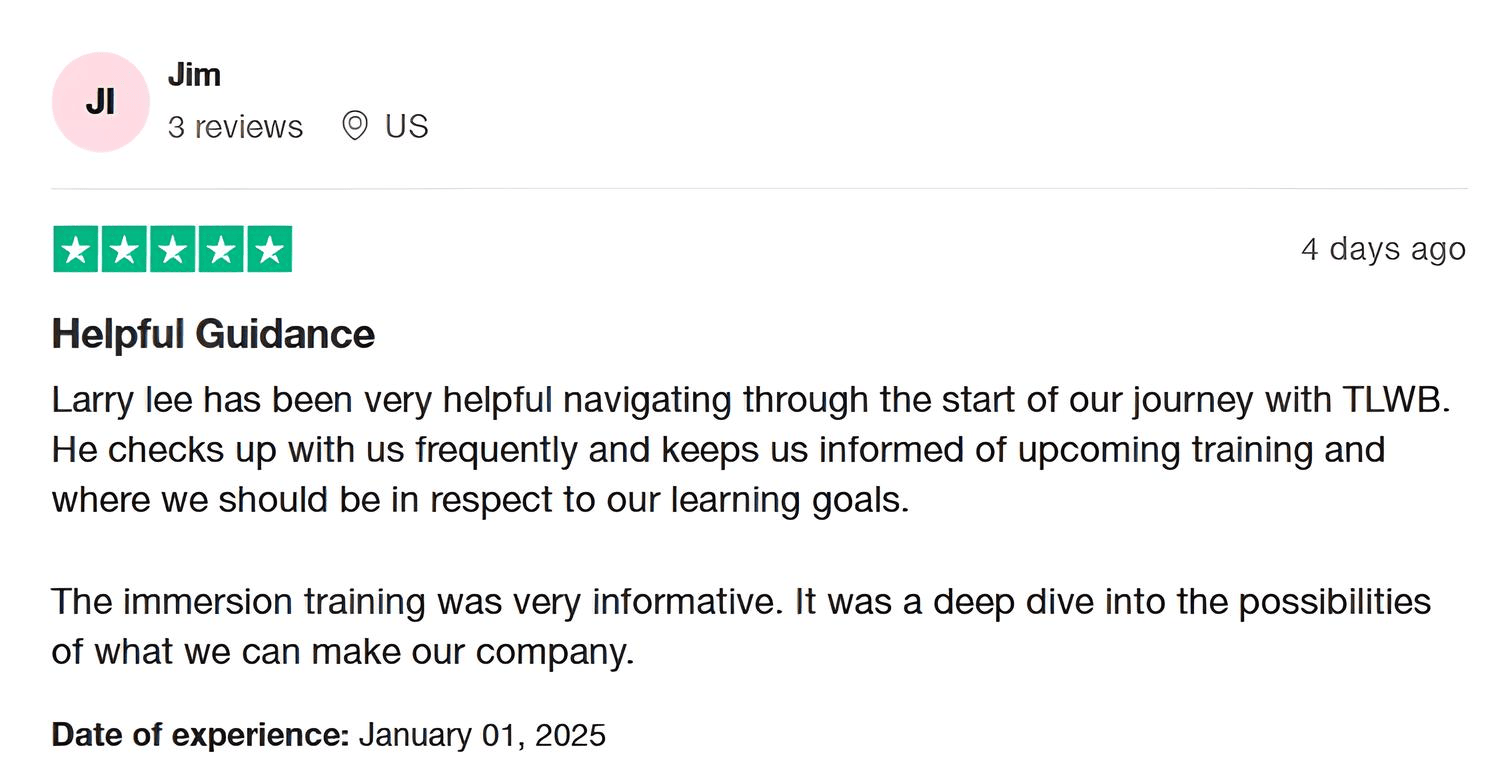Click the fifth green rating star

(268, 250)
